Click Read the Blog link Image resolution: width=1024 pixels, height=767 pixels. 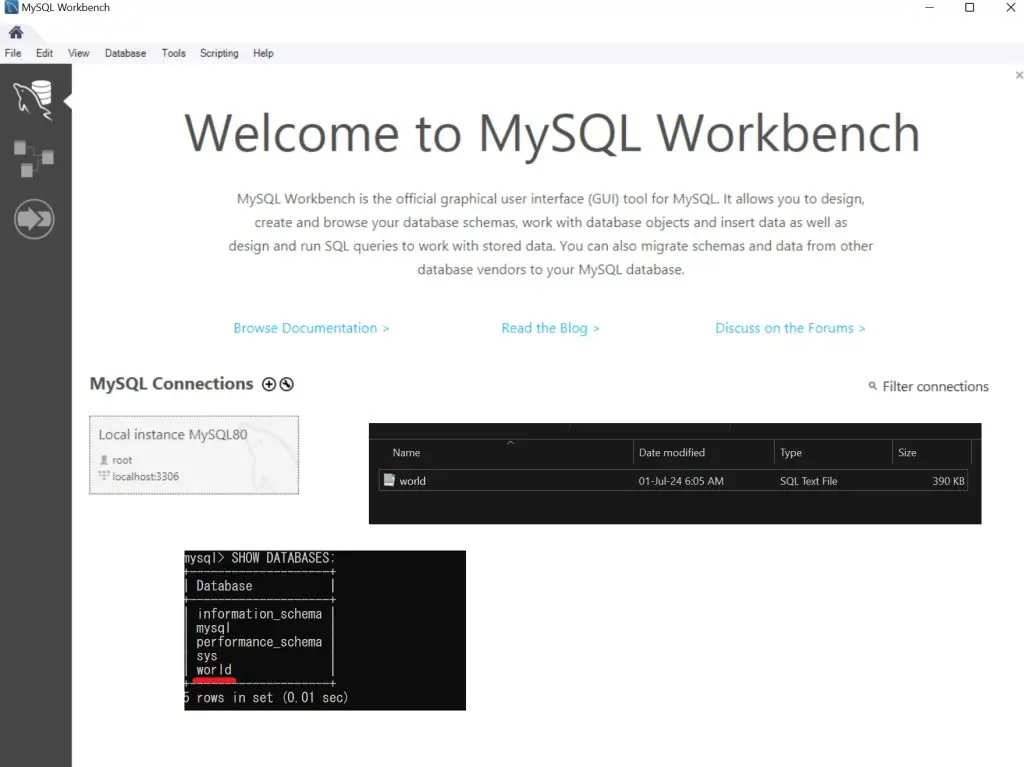[550, 328]
